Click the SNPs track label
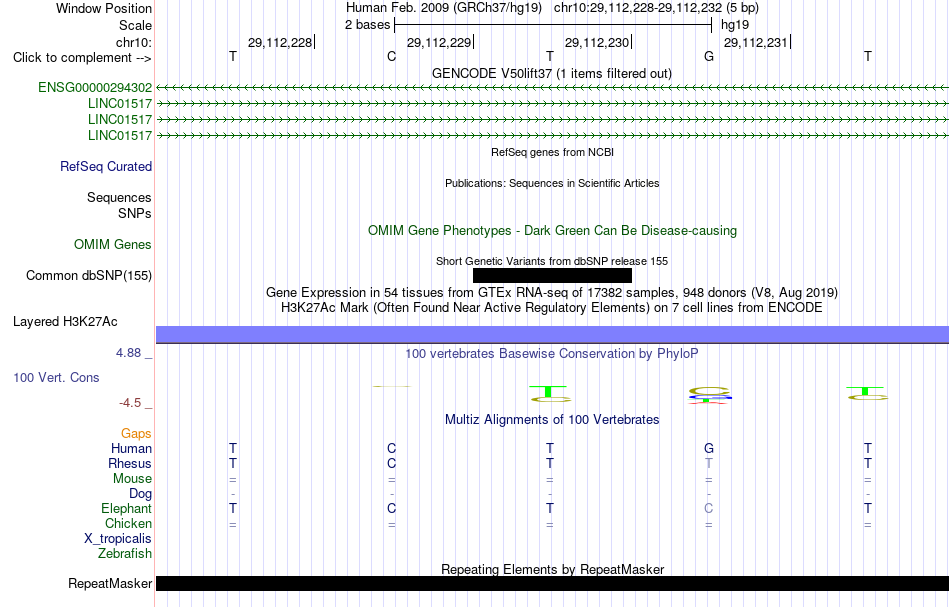This screenshot has height=607, width=950. click(135, 213)
